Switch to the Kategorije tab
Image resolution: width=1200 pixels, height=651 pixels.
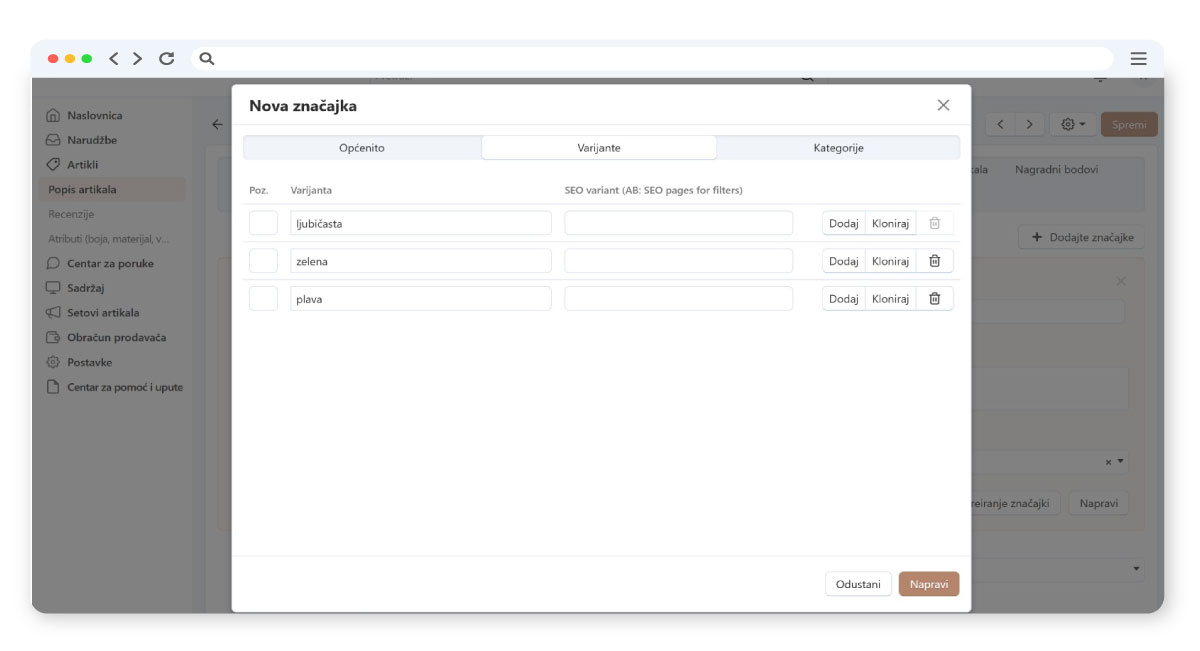coord(838,148)
